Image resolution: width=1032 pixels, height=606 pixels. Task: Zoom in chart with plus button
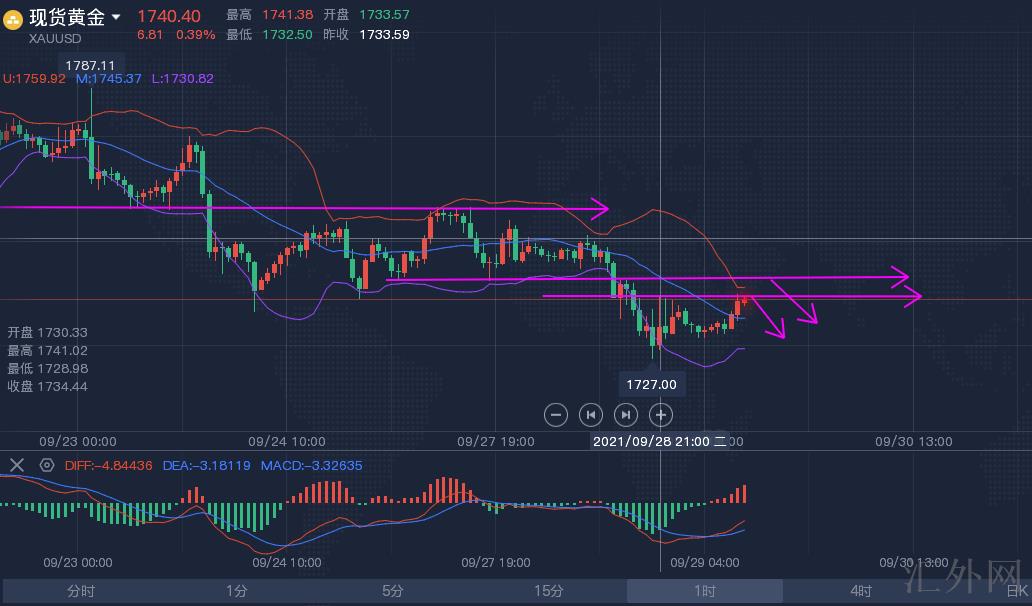pyautogui.click(x=660, y=414)
